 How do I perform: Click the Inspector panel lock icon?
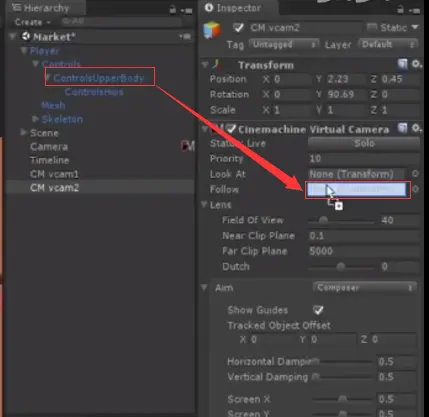(x=400, y=10)
